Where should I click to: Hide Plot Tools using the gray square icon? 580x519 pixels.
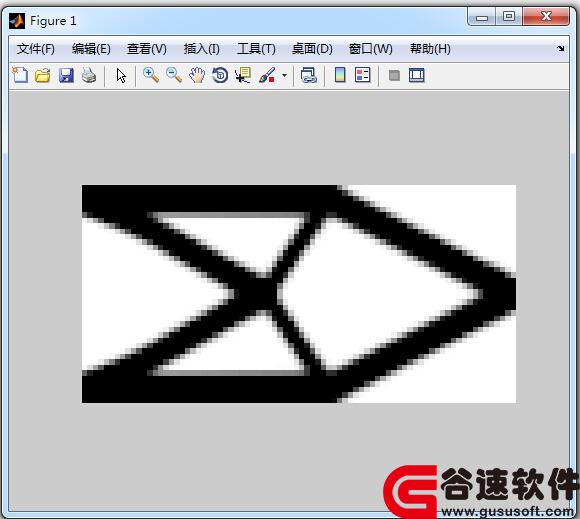394,75
